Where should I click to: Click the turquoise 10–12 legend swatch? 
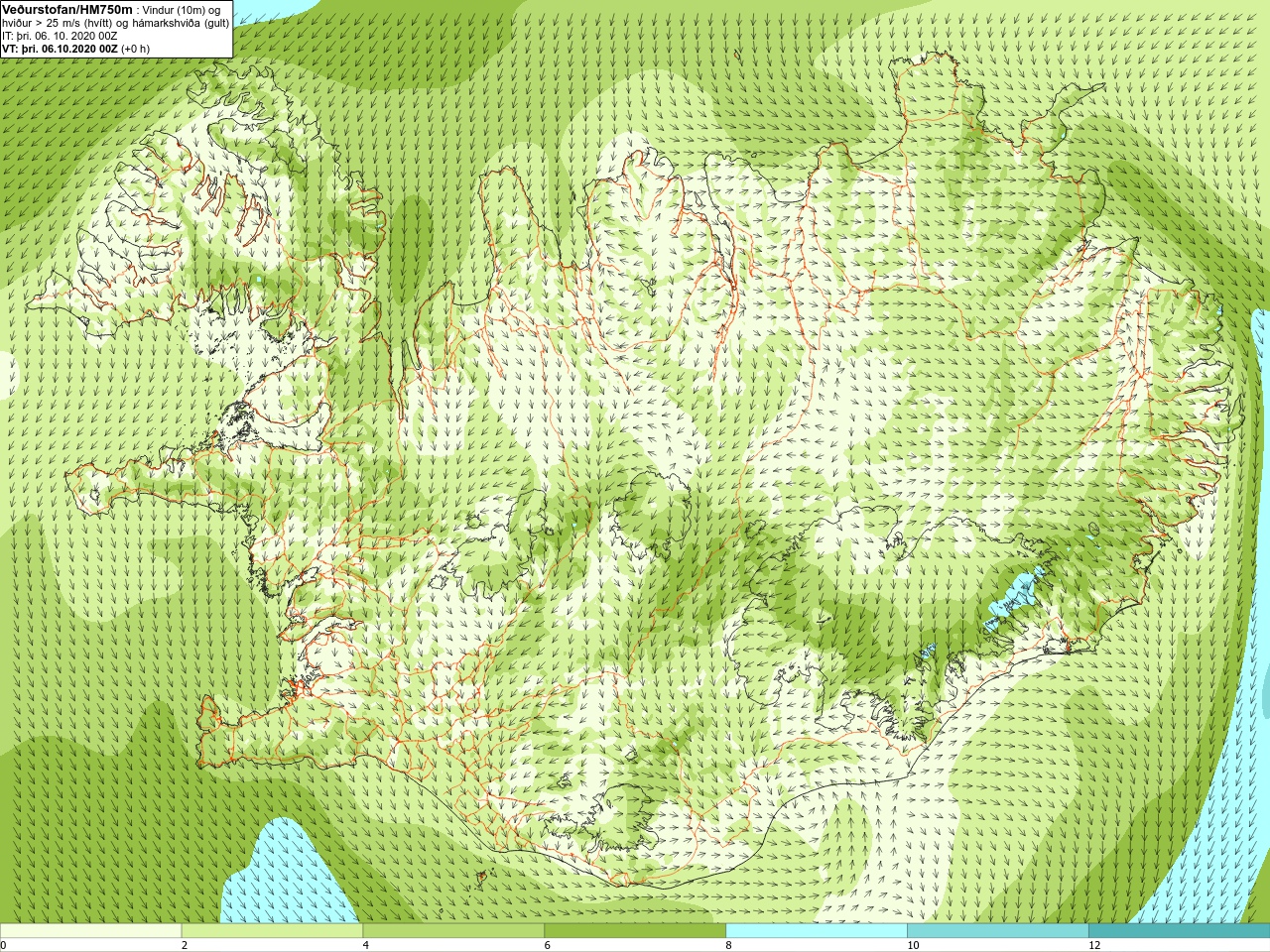coord(997,931)
